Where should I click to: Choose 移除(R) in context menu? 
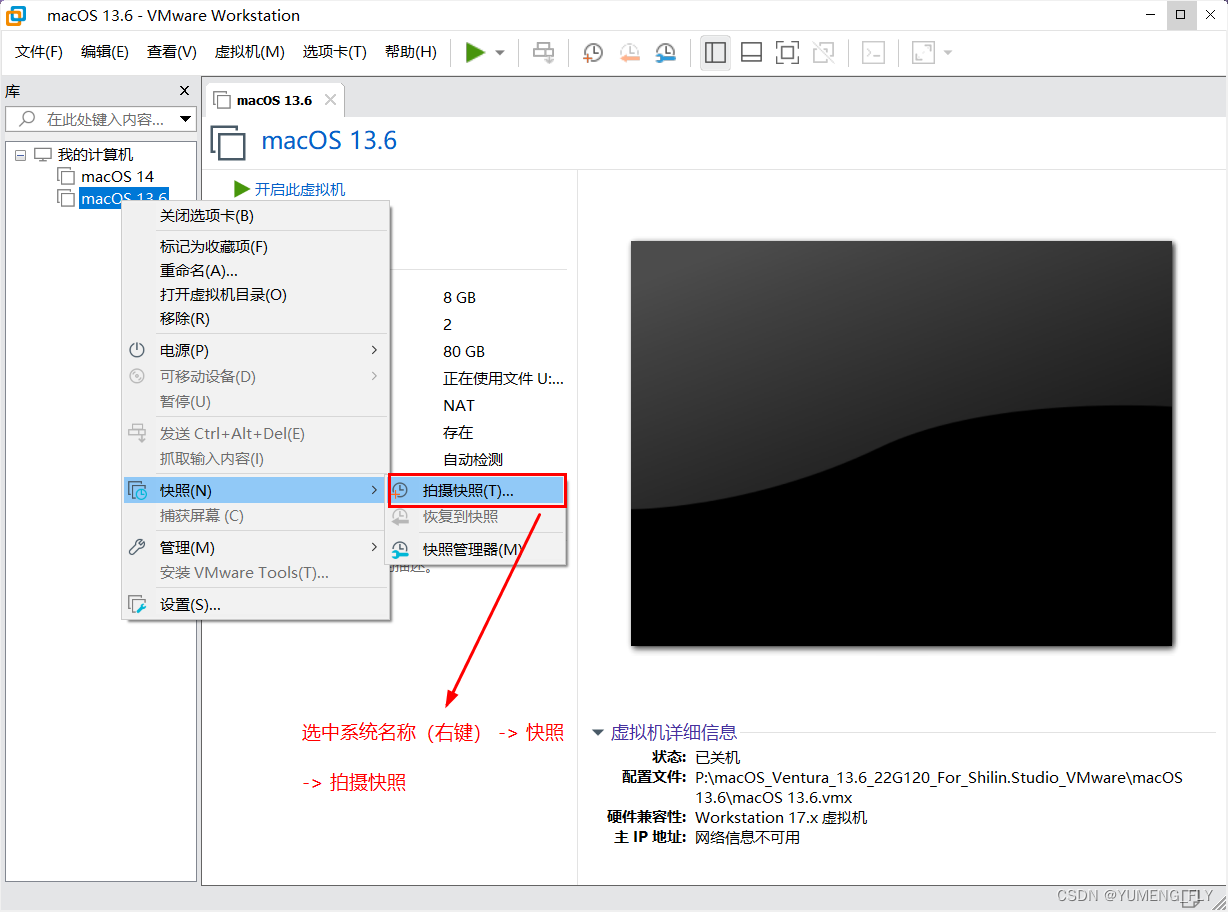(255, 318)
